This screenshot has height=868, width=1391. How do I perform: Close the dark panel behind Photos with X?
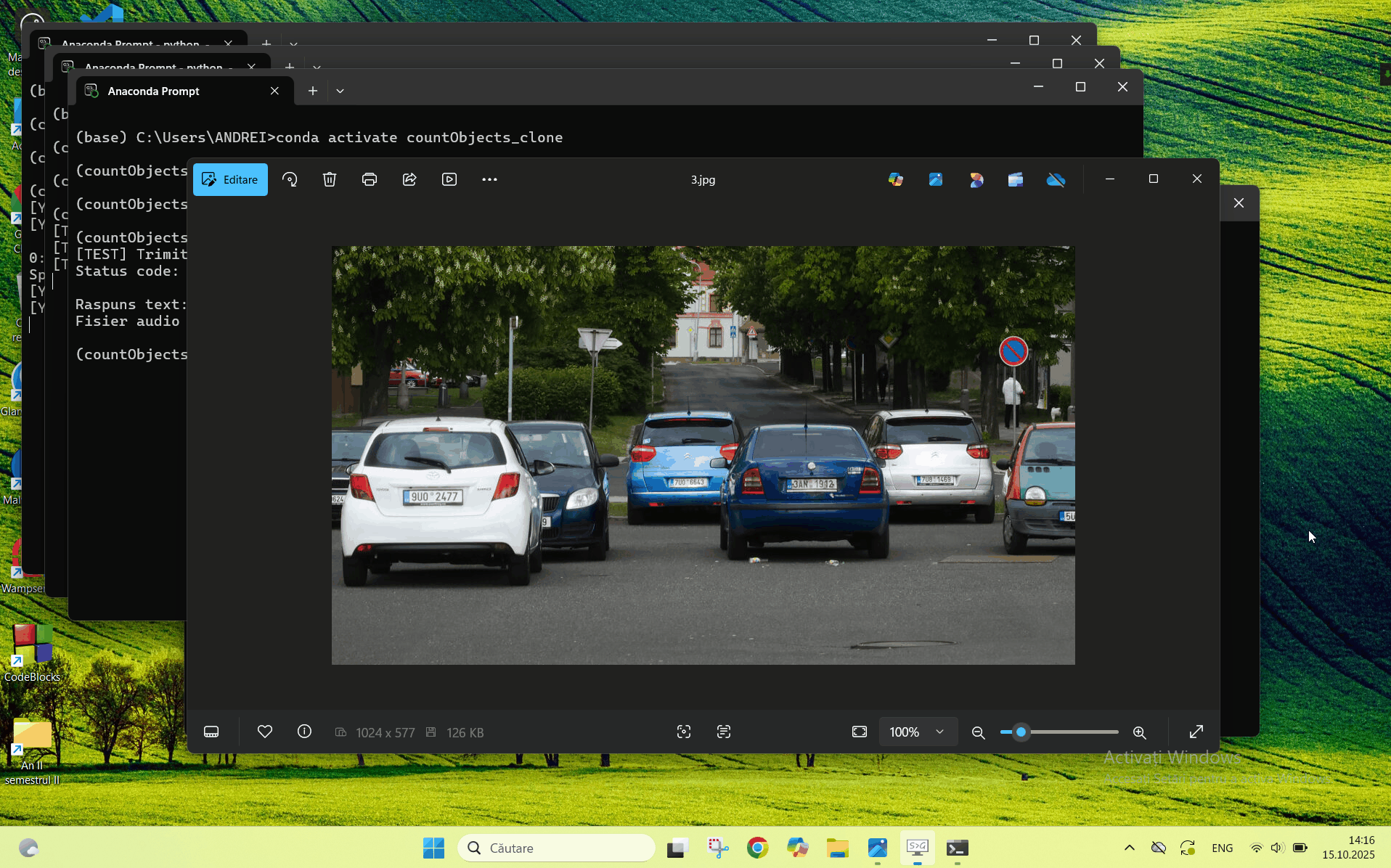coord(1239,203)
